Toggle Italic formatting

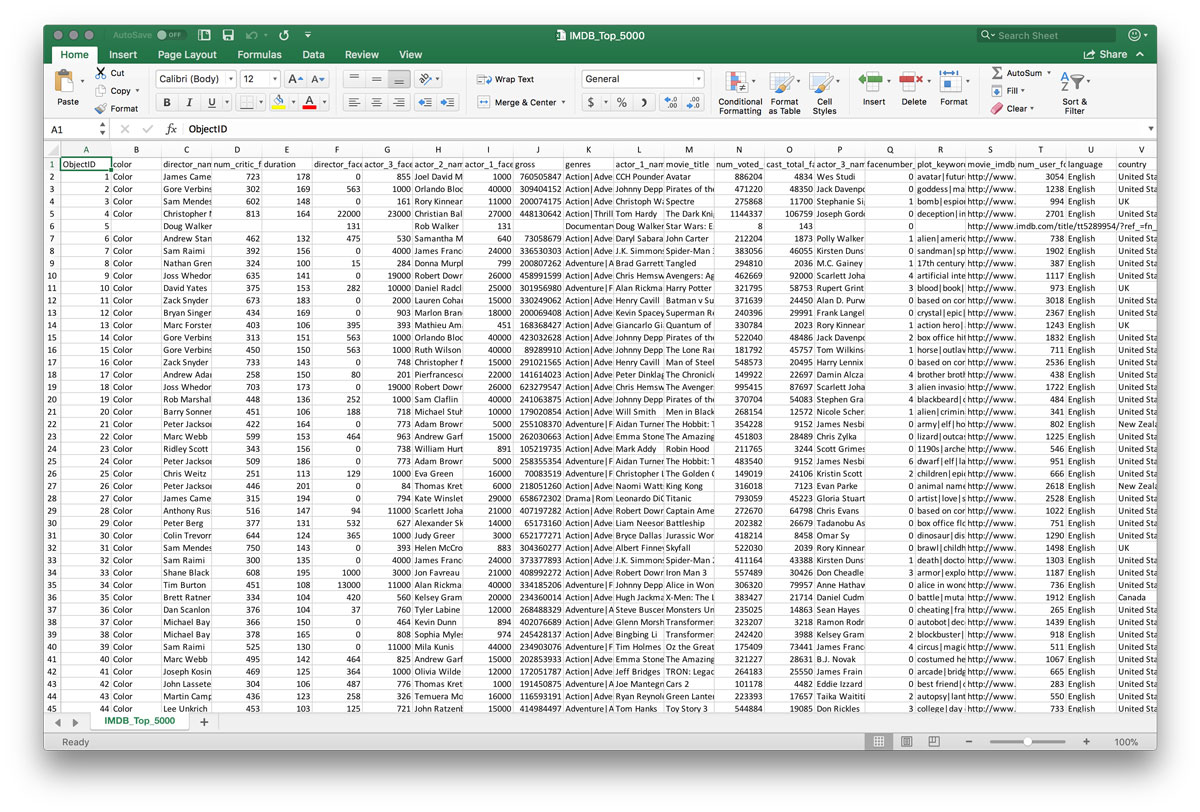(x=189, y=102)
